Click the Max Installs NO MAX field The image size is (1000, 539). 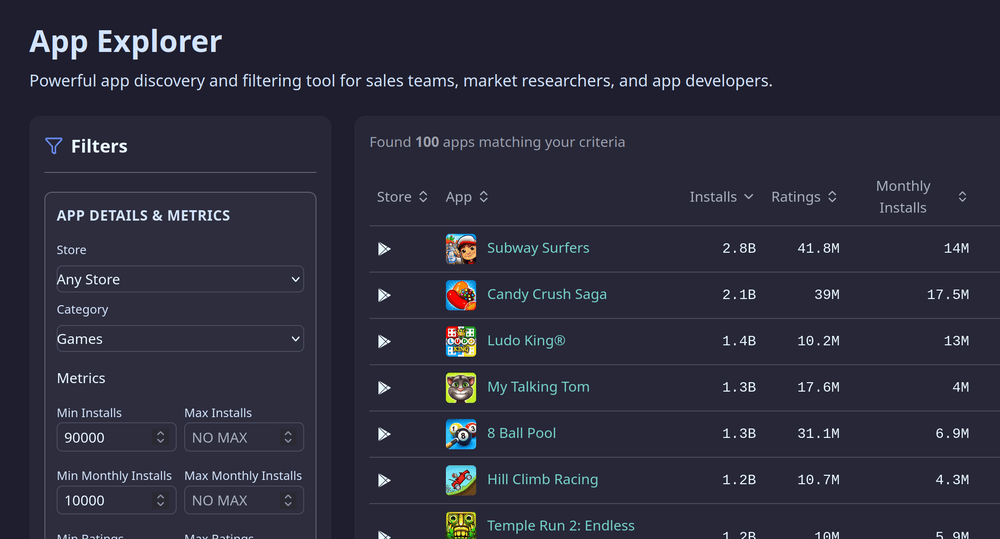click(x=244, y=438)
